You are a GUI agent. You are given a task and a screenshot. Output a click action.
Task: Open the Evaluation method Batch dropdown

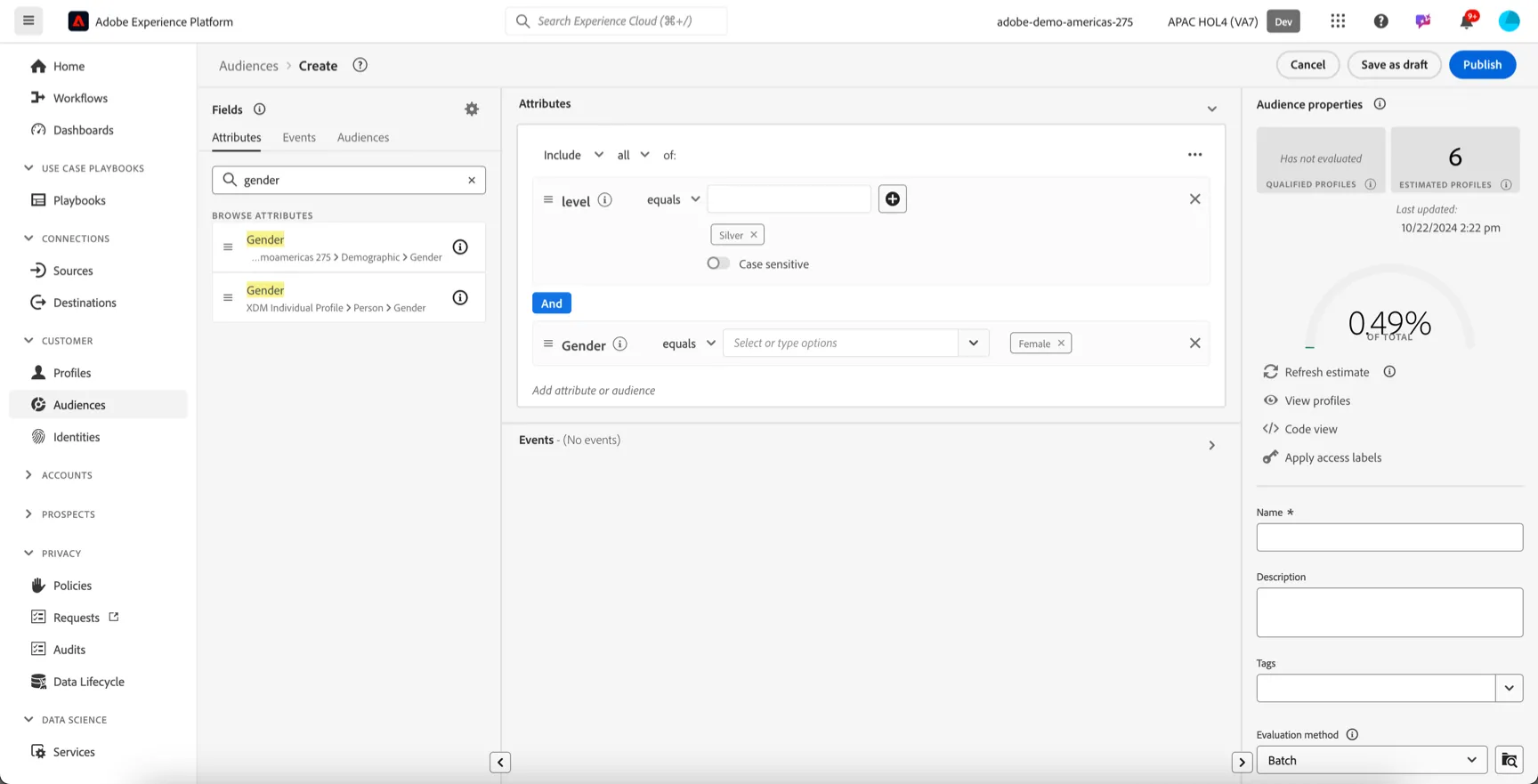point(1372,760)
